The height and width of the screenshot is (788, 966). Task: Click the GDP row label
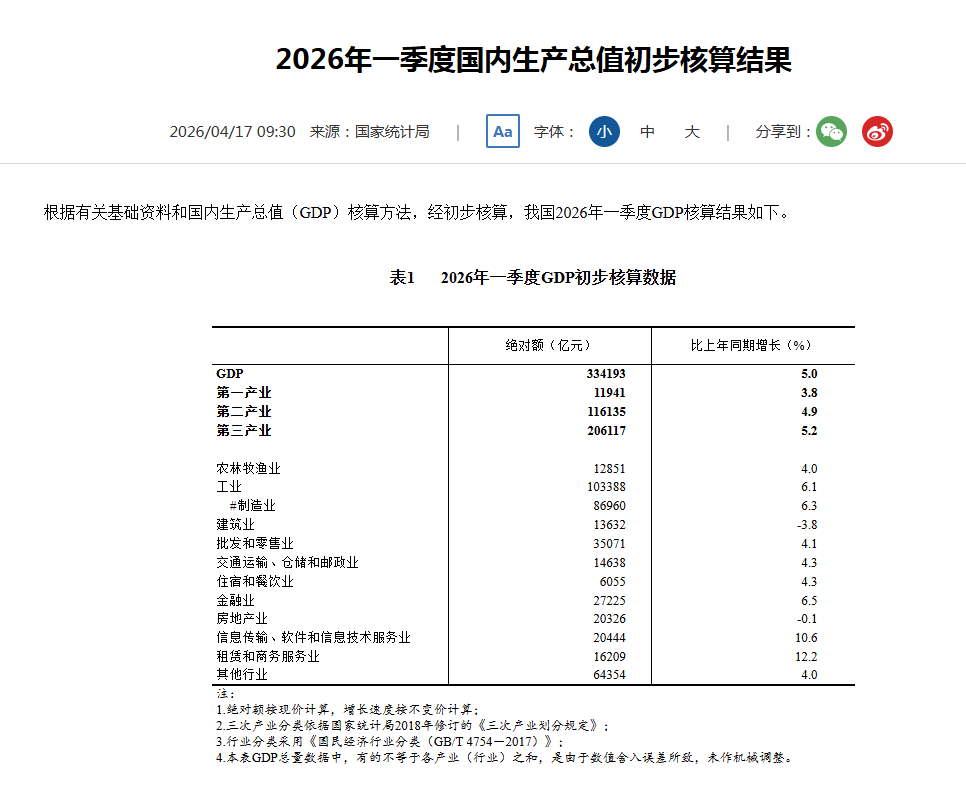tap(230, 373)
